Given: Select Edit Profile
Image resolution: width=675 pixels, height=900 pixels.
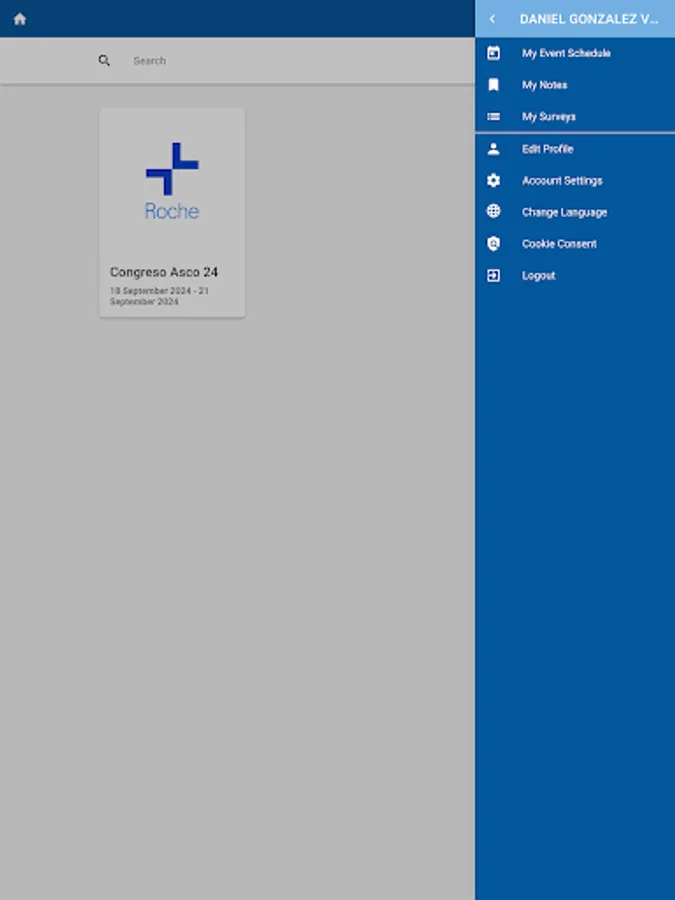Looking at the screenshot, I should 547,149.
